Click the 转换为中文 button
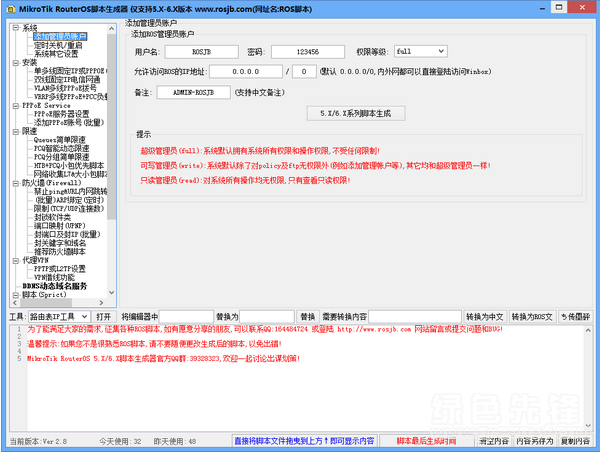Viewport: 600px width, 453px height. click(484, 317)
